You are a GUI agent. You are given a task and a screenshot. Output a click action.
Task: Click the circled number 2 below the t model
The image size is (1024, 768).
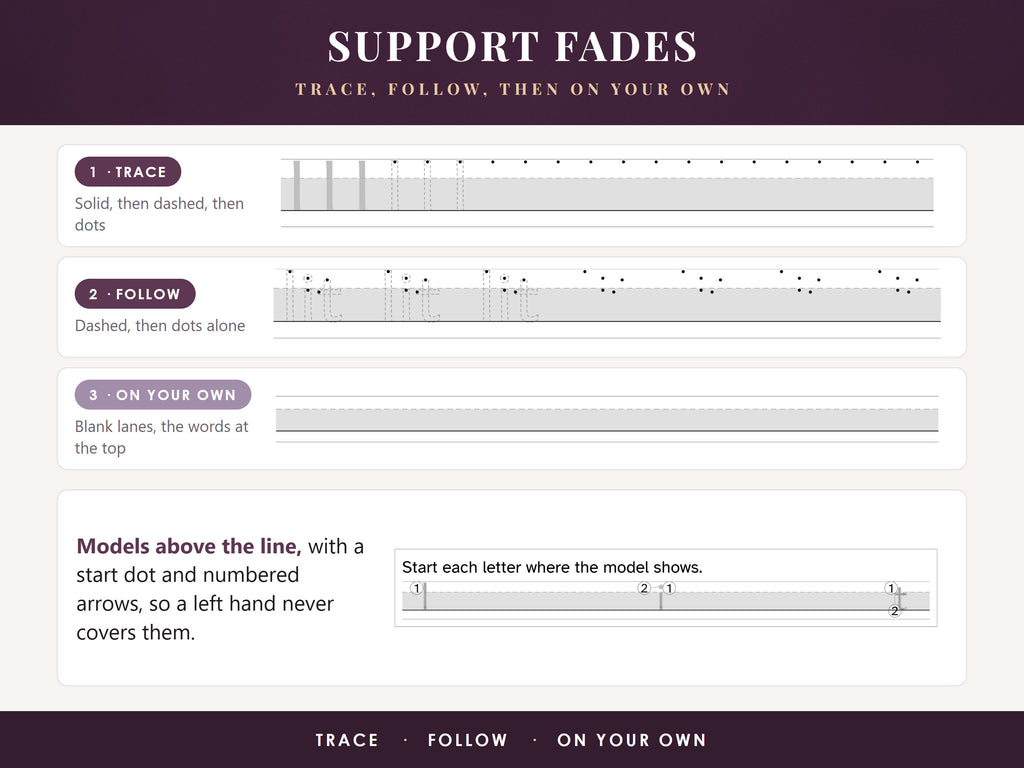(x=895, y=611)
